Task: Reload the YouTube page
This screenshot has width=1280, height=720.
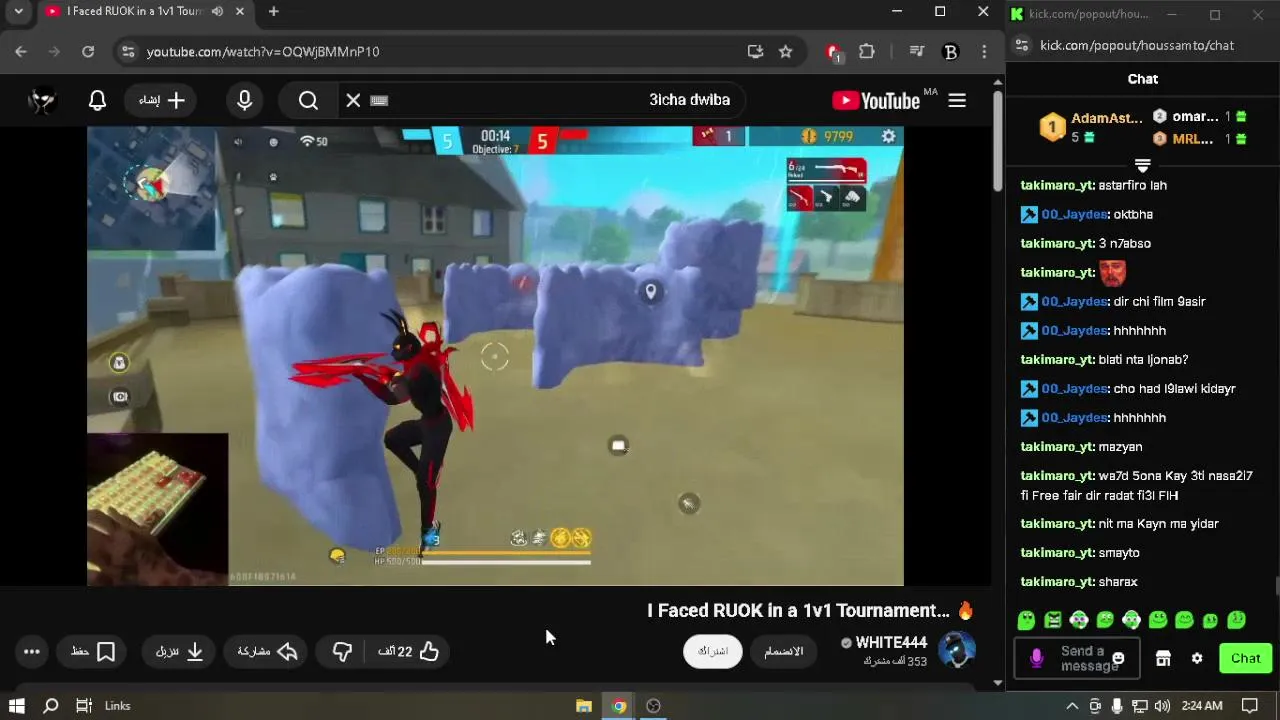Action: 88,51
